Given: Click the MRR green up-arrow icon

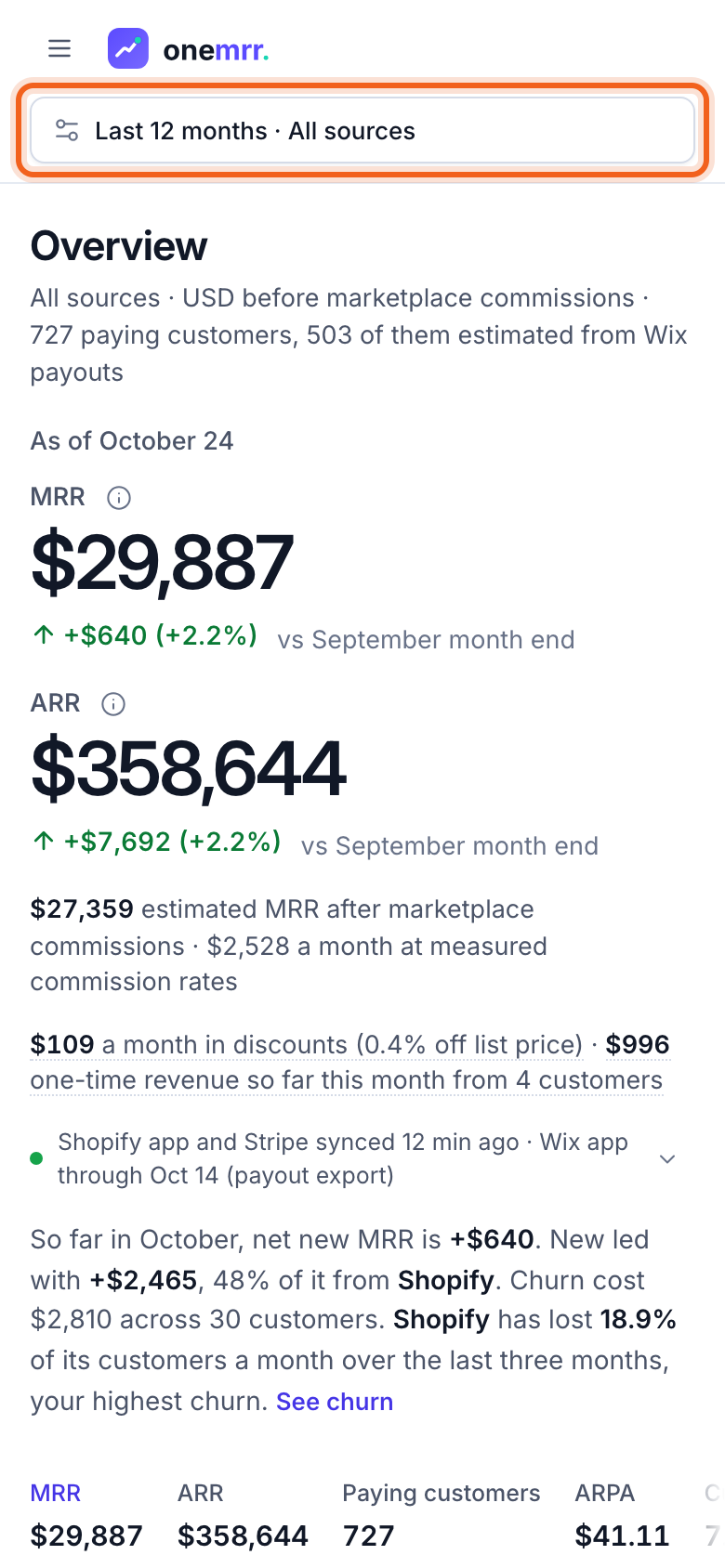Looking at the screenshot, I should (44, 635).
